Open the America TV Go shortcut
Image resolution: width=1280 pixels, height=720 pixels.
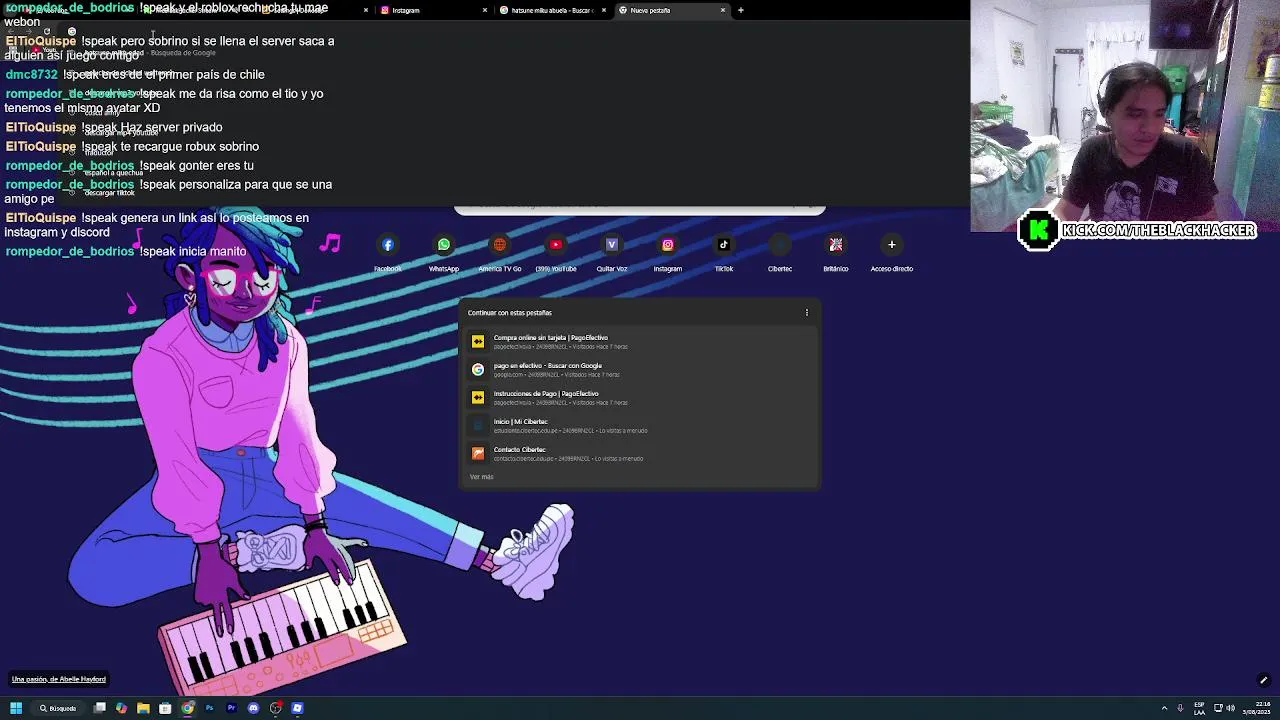pos(500,252)
